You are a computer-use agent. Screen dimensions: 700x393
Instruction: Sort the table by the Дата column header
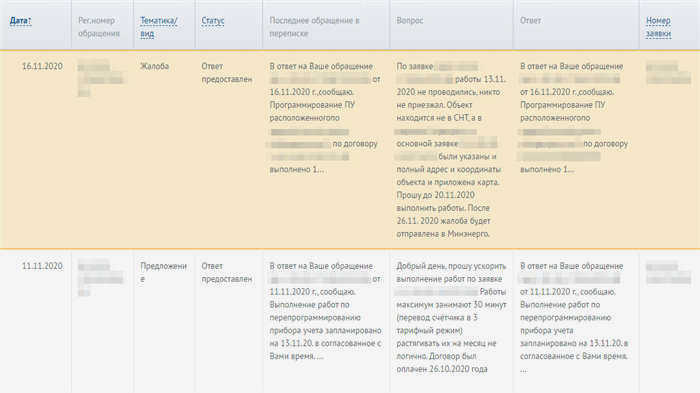(x=21, y=21)
